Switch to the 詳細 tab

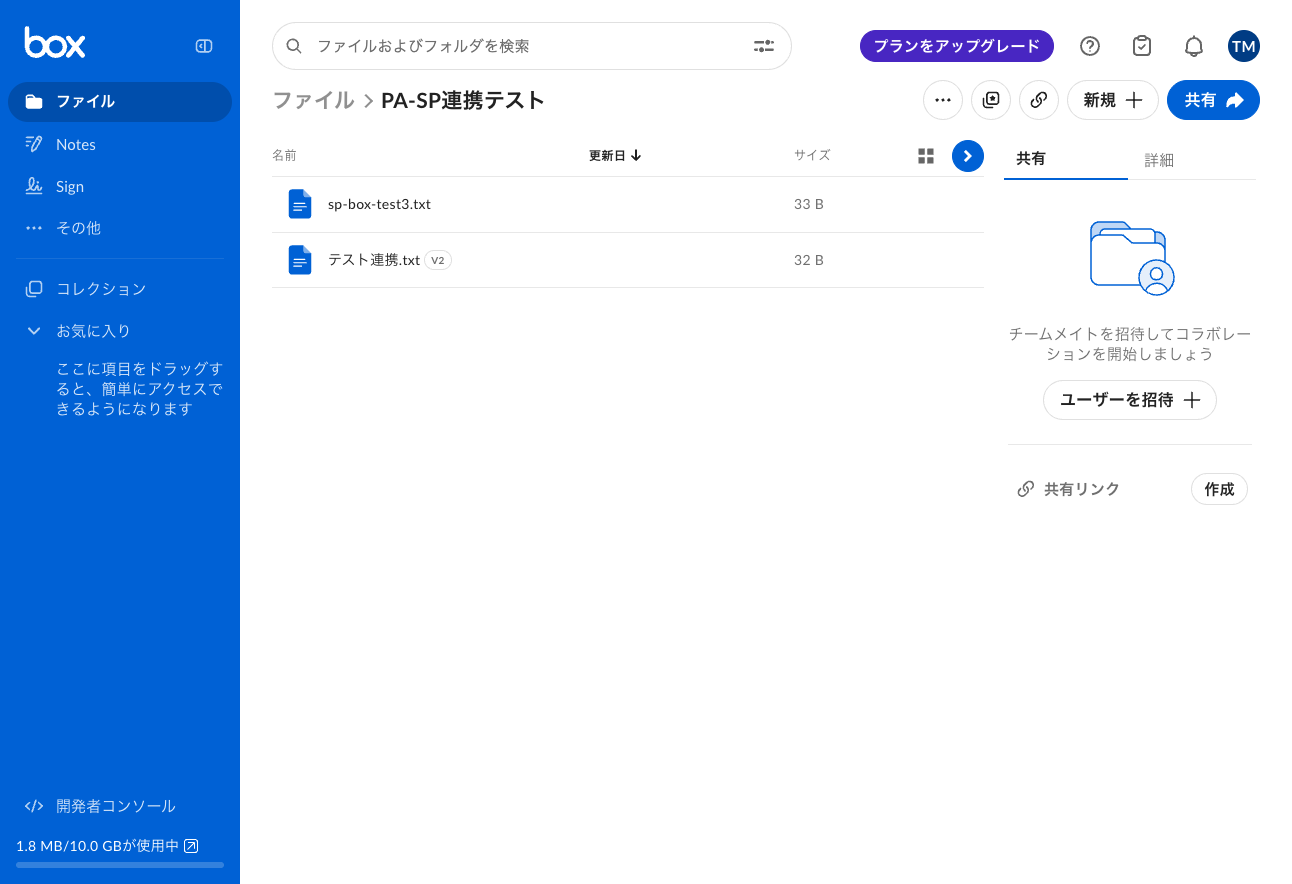click(x=1159, y=160)
